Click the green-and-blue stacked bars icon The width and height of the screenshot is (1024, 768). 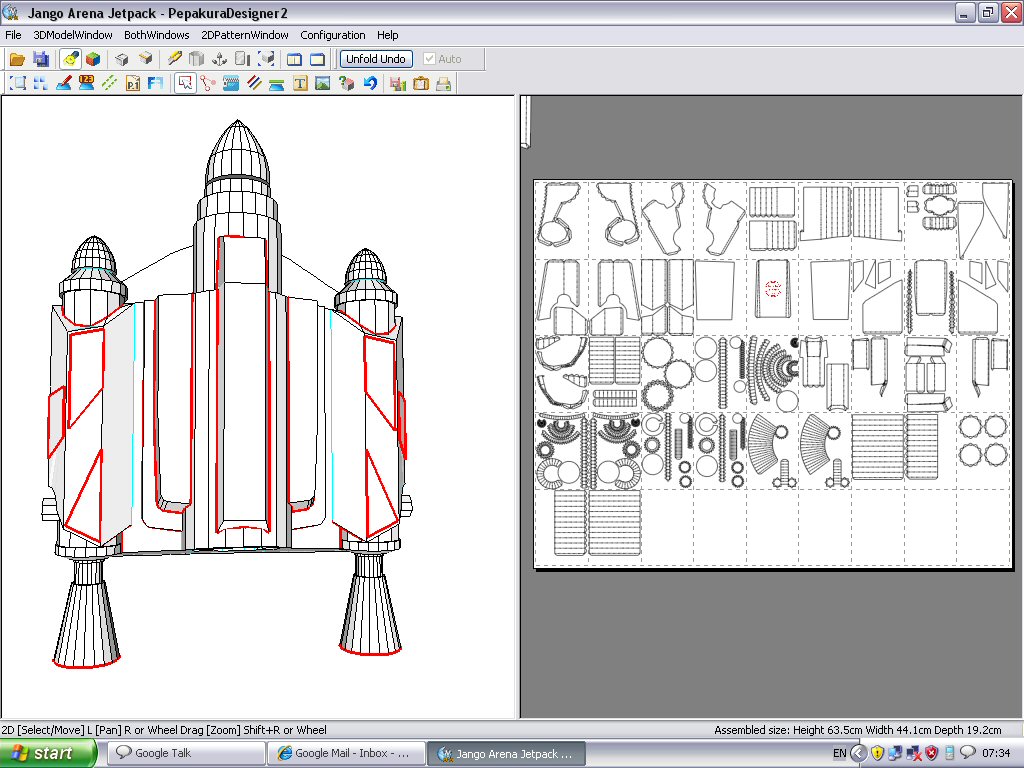point(277,83)
